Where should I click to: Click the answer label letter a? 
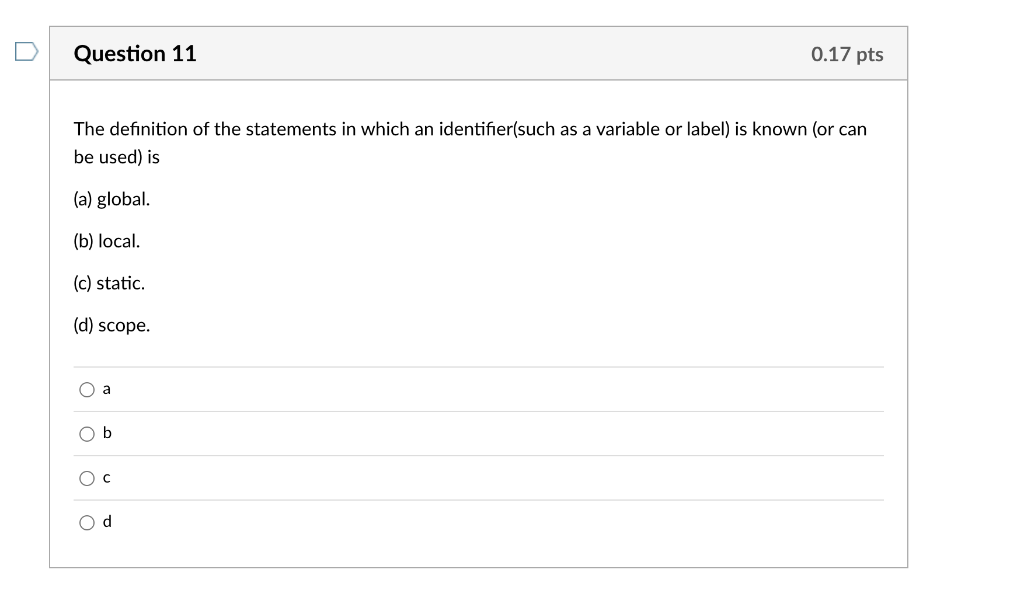(x=106, y=389)
